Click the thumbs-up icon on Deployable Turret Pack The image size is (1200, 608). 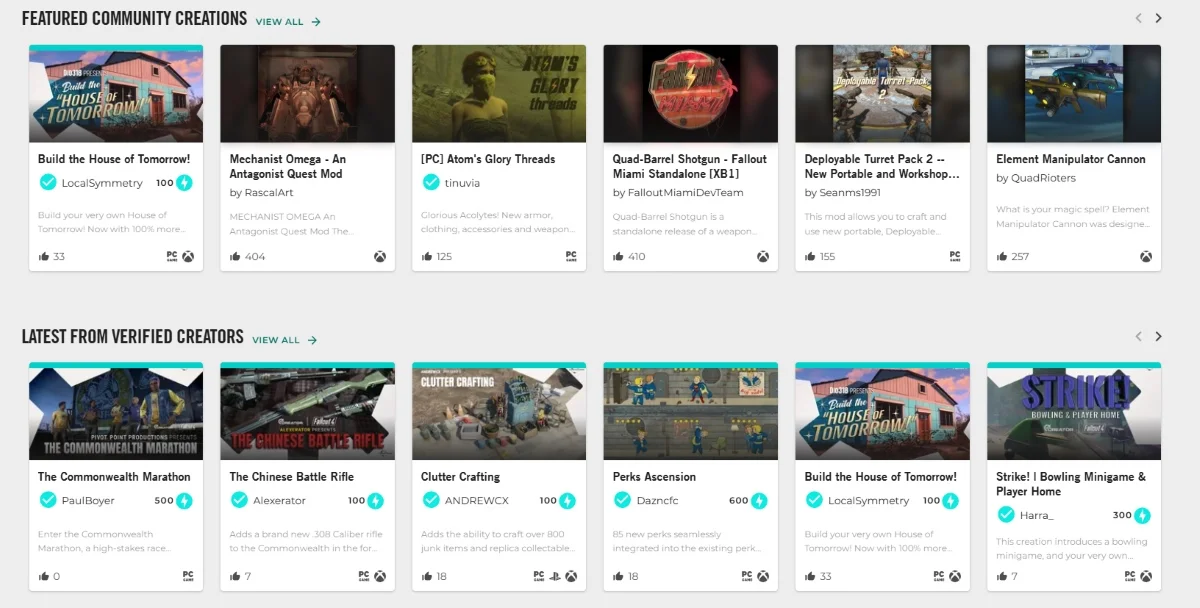[x=810, y=257]
